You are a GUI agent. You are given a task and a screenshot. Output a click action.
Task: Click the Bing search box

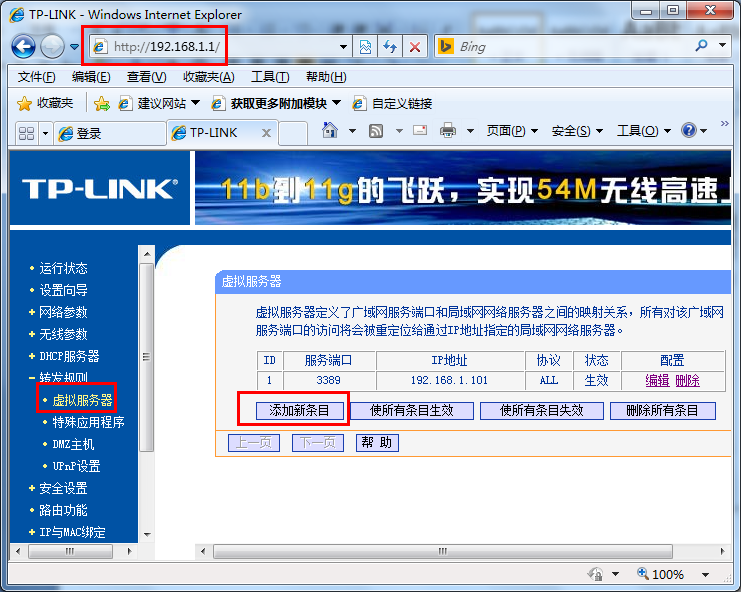(x=562, y=46)
